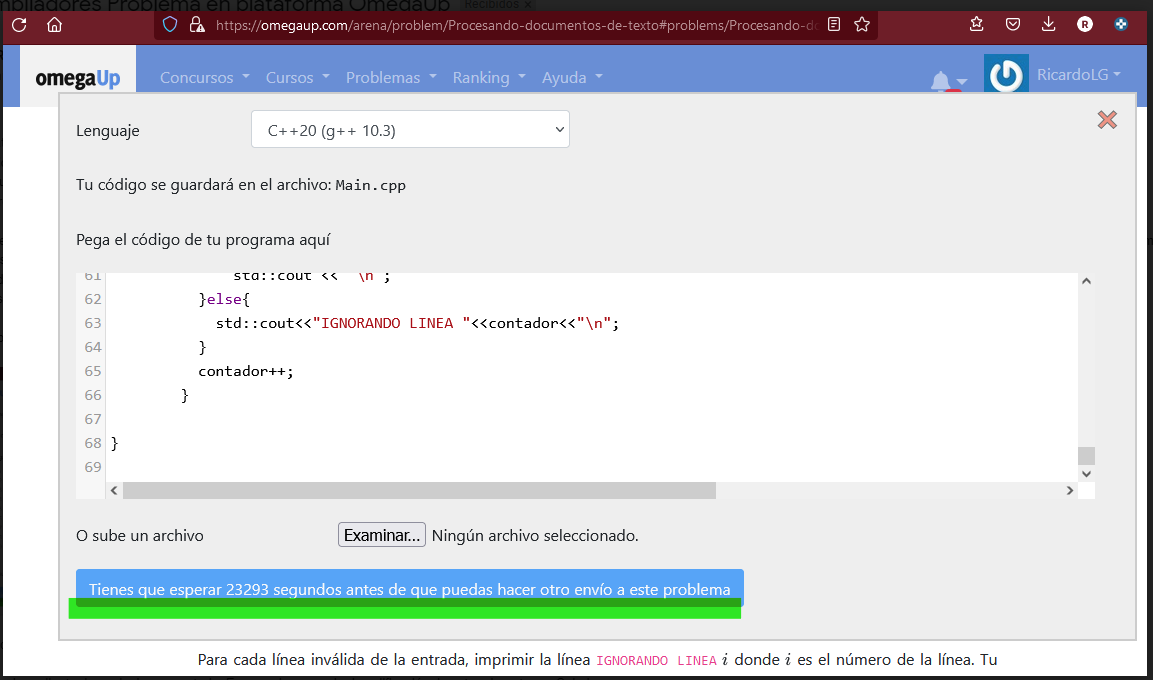Open the Lenguaje dropdown showing C++20

(410, 128)
